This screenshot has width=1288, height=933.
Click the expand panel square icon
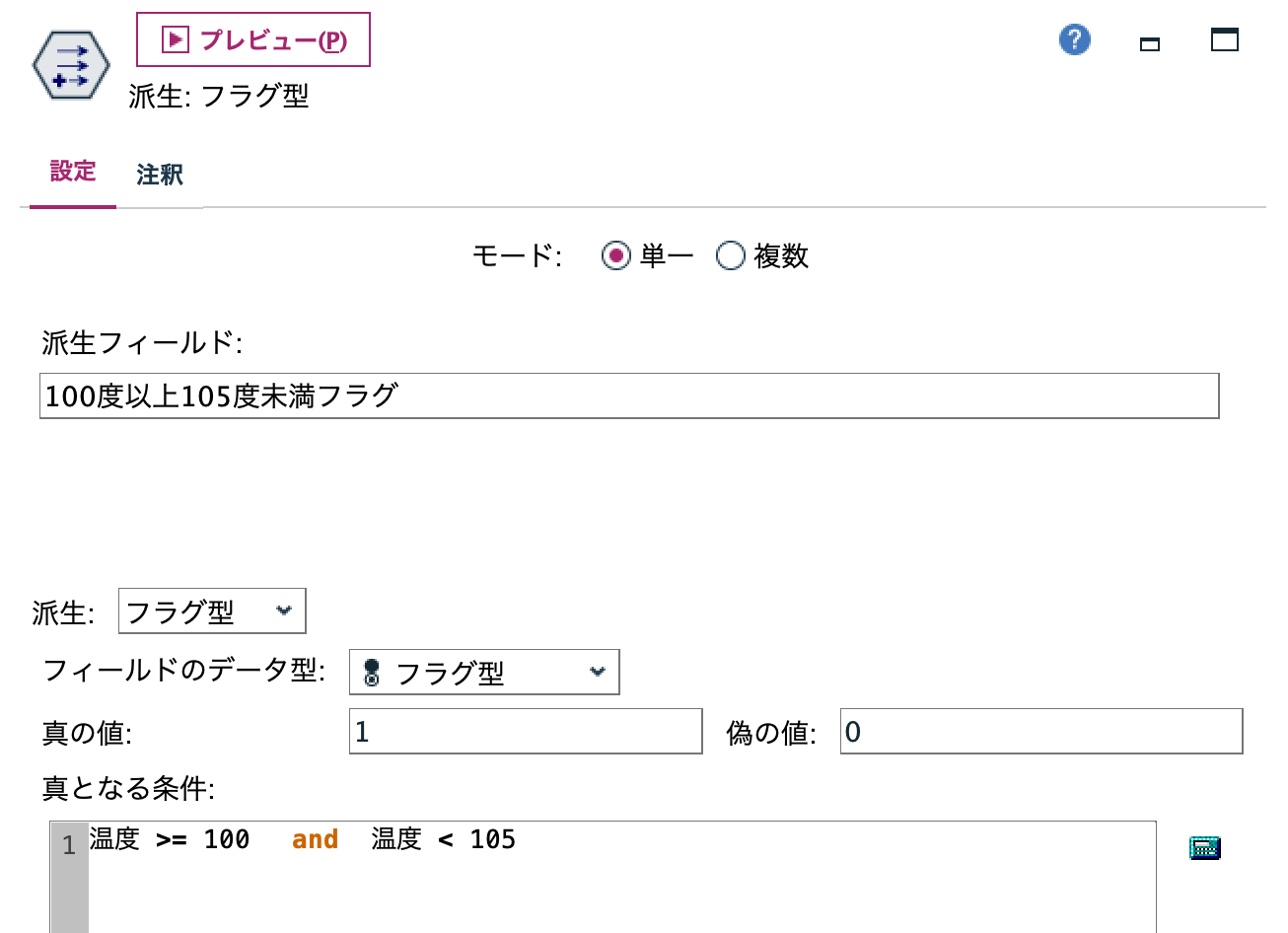tap(1223, 39)
